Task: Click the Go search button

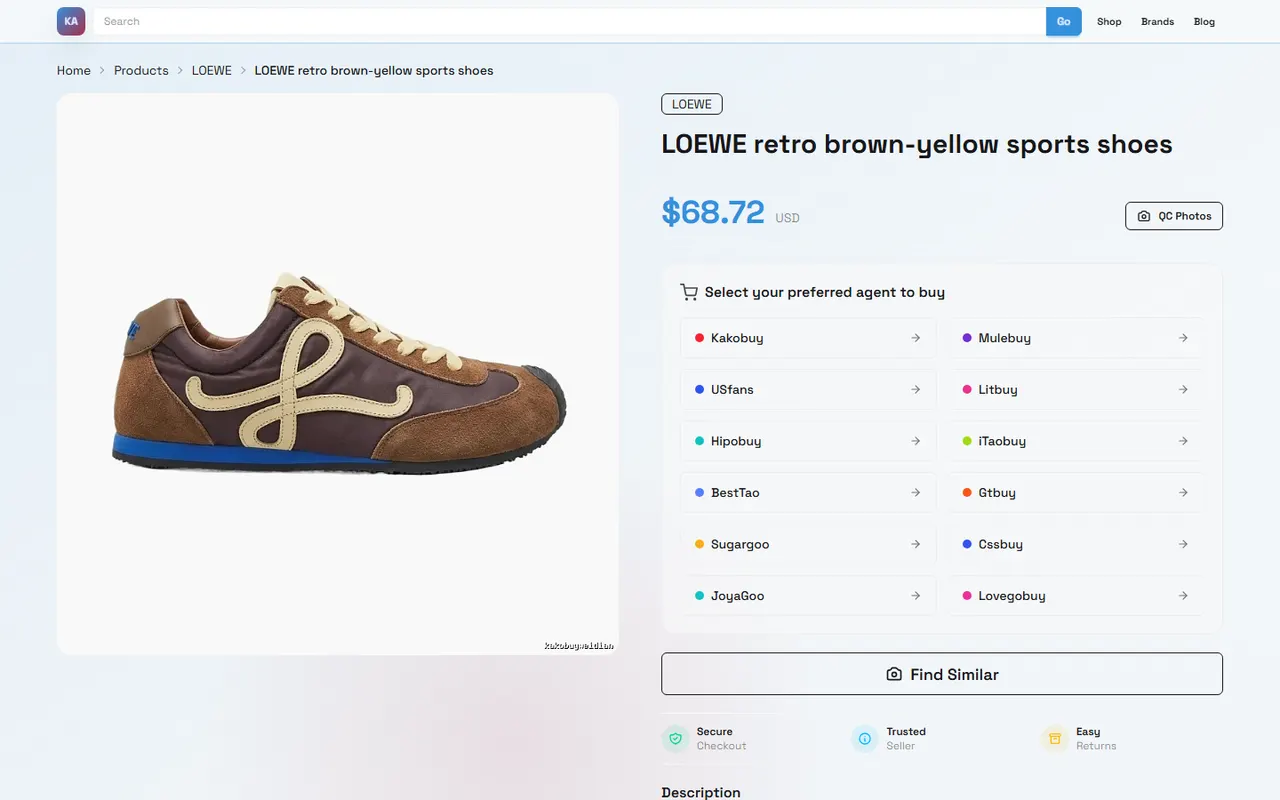Action: tap(1064, 21)
